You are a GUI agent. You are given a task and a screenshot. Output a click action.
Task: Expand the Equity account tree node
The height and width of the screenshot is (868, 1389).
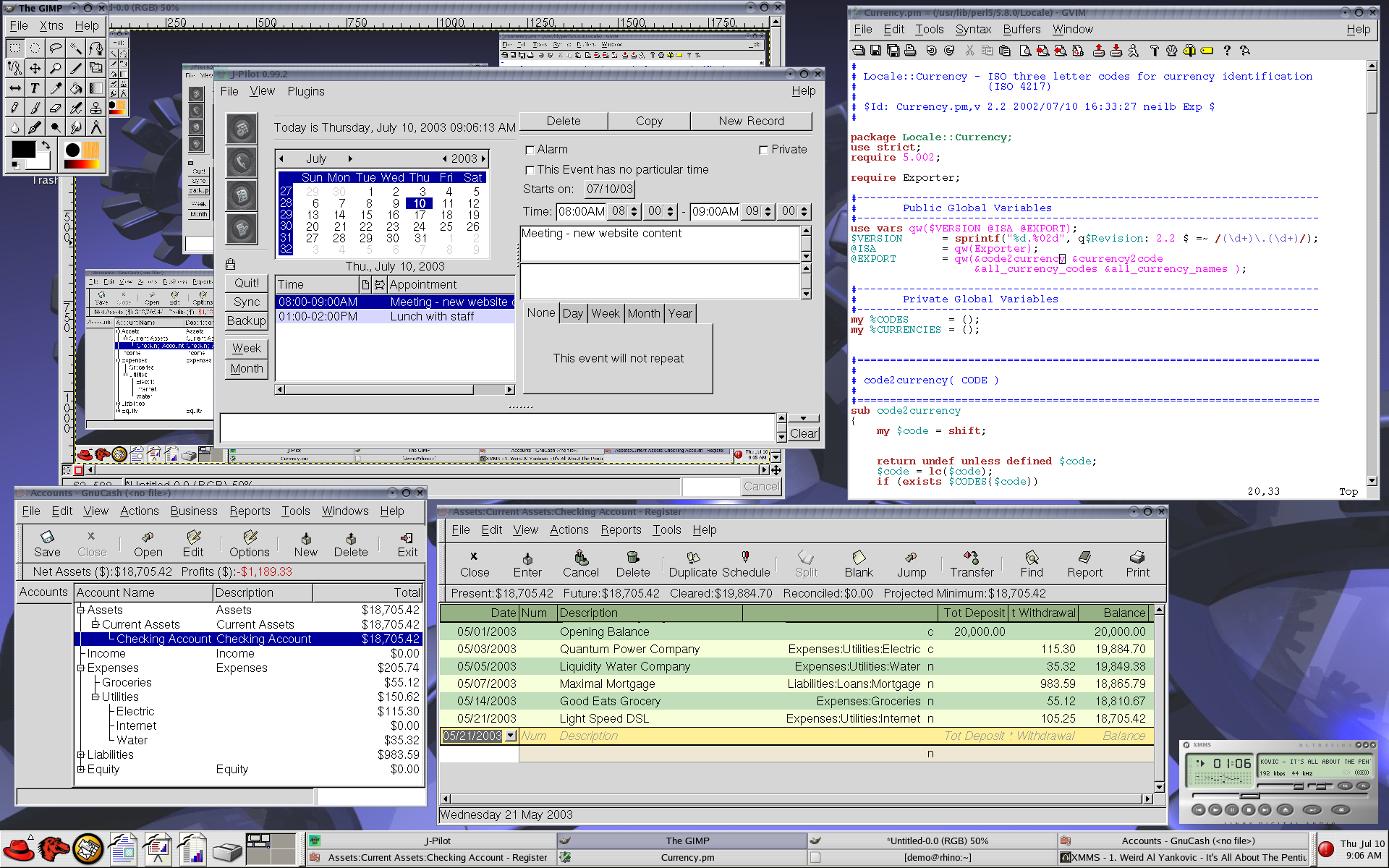coord(81,769)
